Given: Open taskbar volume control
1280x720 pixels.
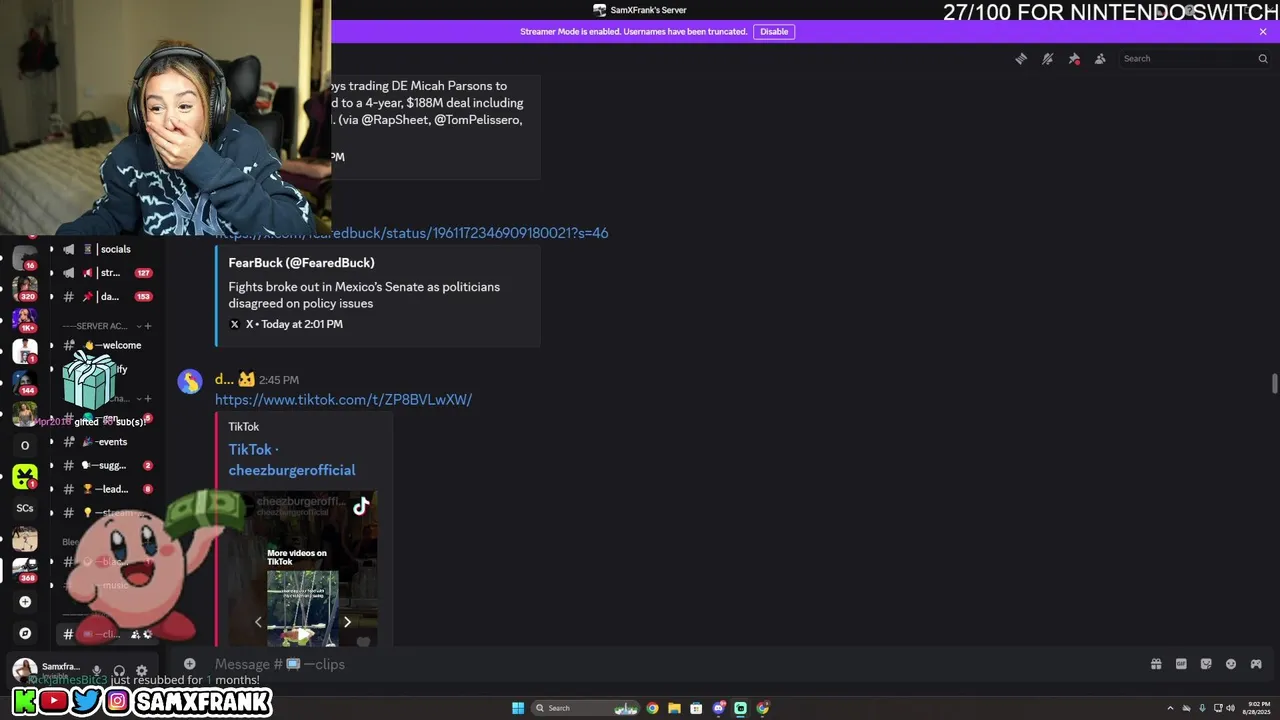Looking at the screenshot, I should [1230, 708].
